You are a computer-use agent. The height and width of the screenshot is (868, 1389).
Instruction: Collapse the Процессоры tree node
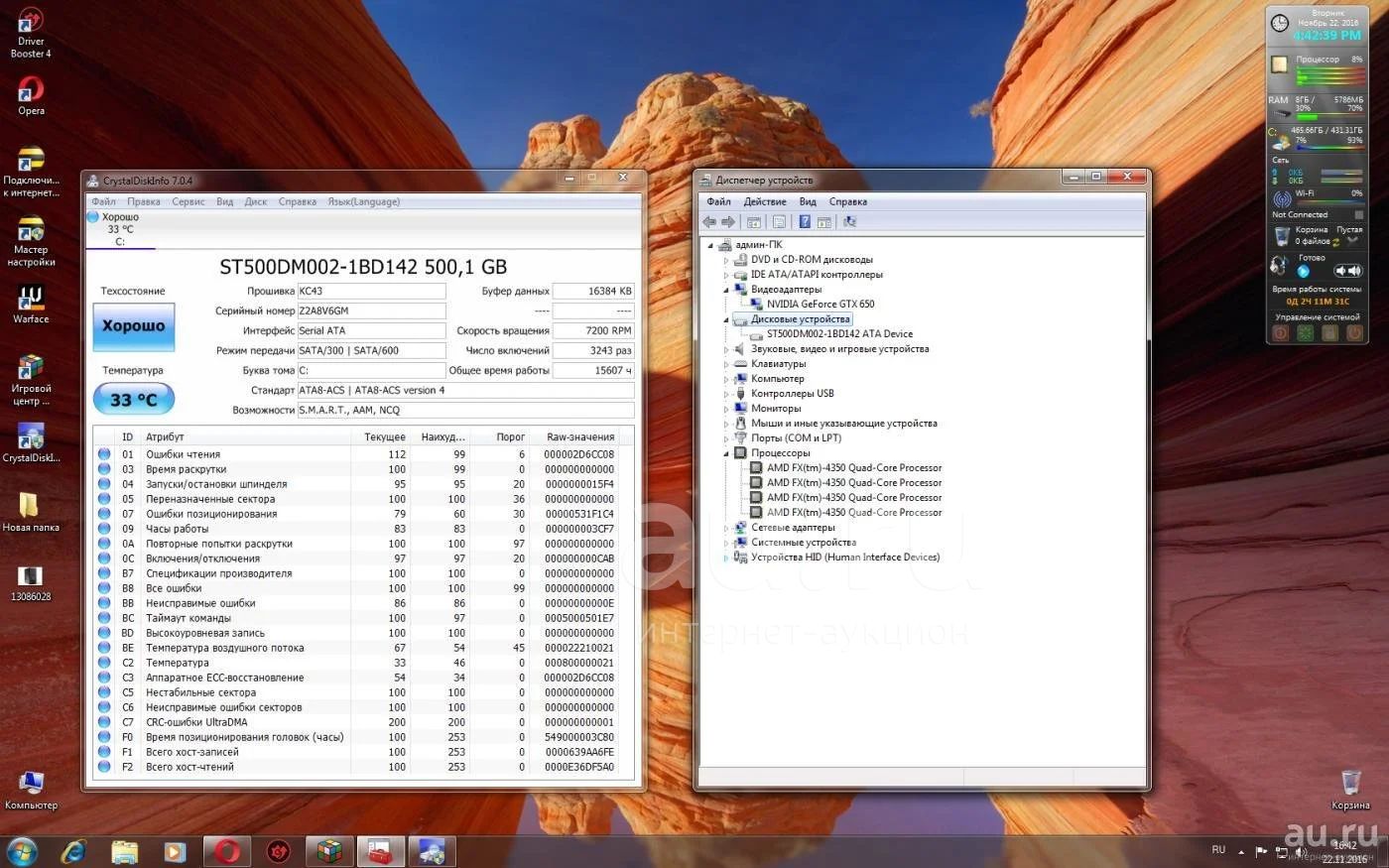click(726, 453)
